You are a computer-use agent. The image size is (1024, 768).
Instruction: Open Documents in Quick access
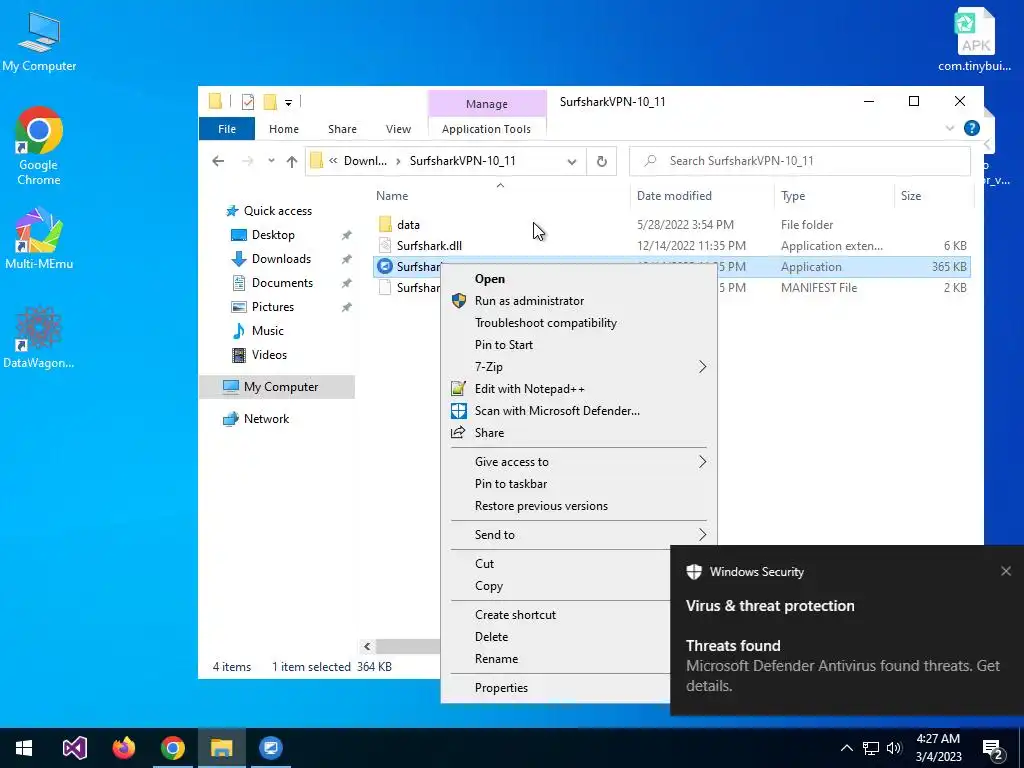tap(282, 283)
